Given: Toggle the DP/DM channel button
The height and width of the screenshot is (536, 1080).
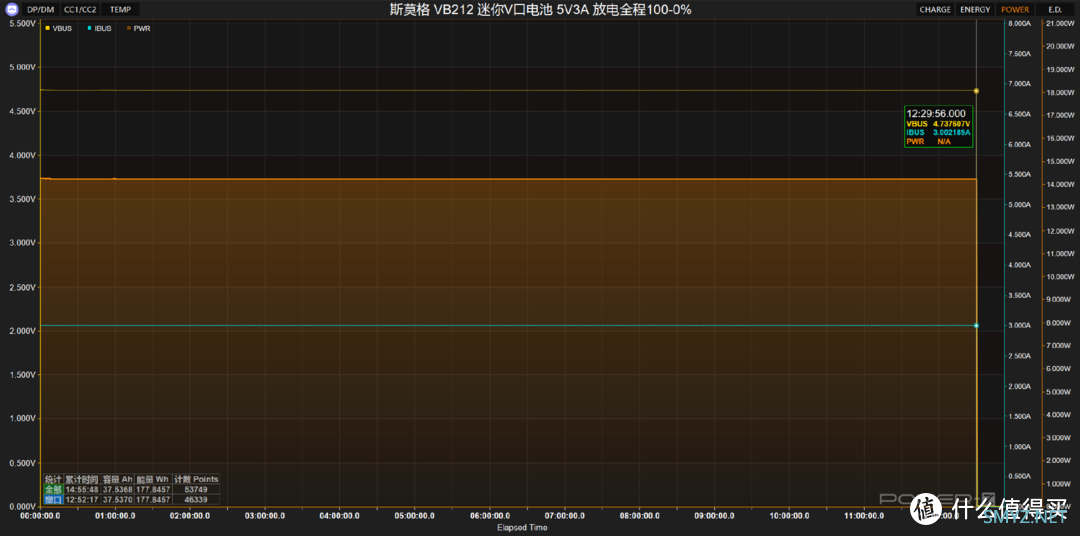Looking at the screenshot, I should tap(41, 10).
